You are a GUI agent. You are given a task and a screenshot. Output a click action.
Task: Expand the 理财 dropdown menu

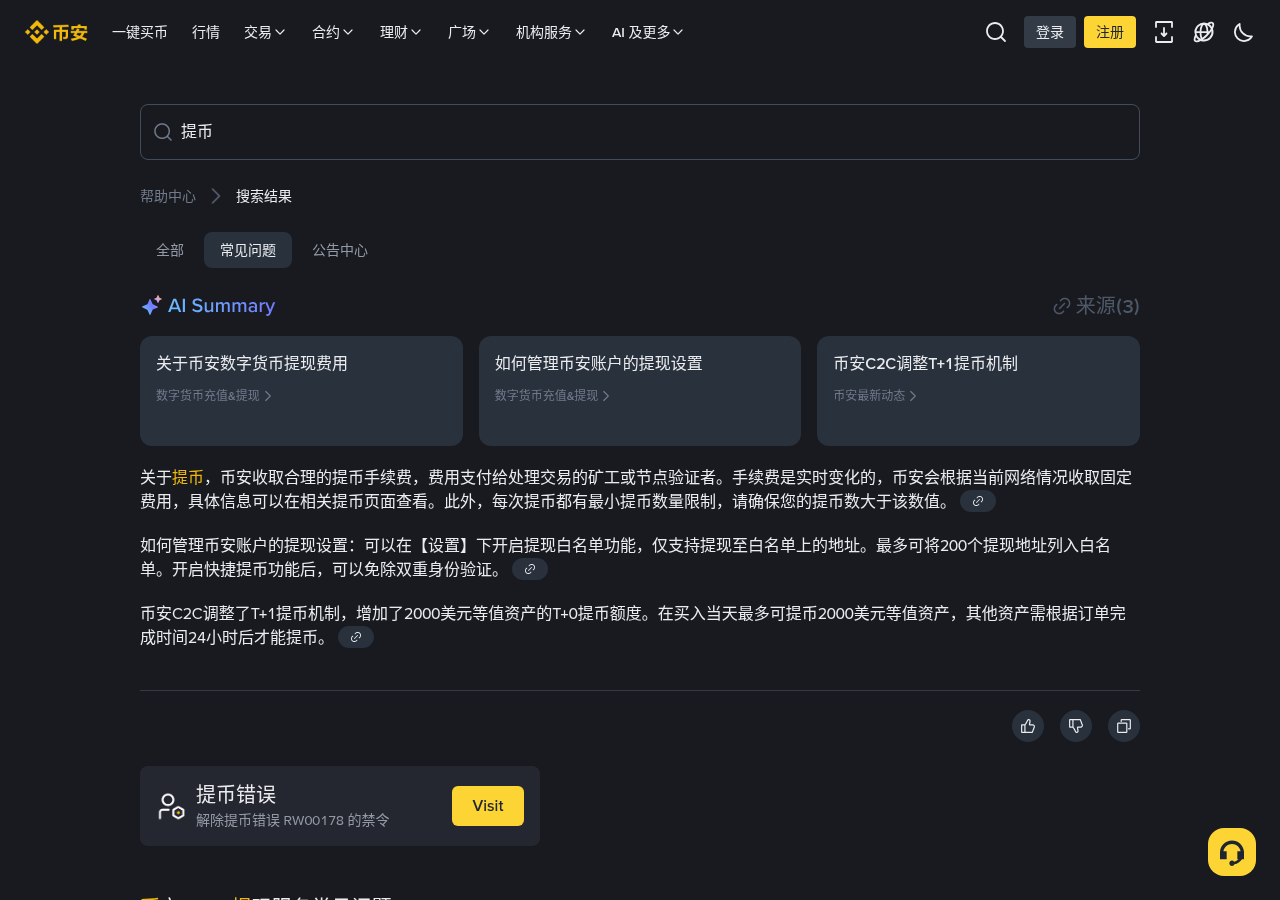(401, 32)
